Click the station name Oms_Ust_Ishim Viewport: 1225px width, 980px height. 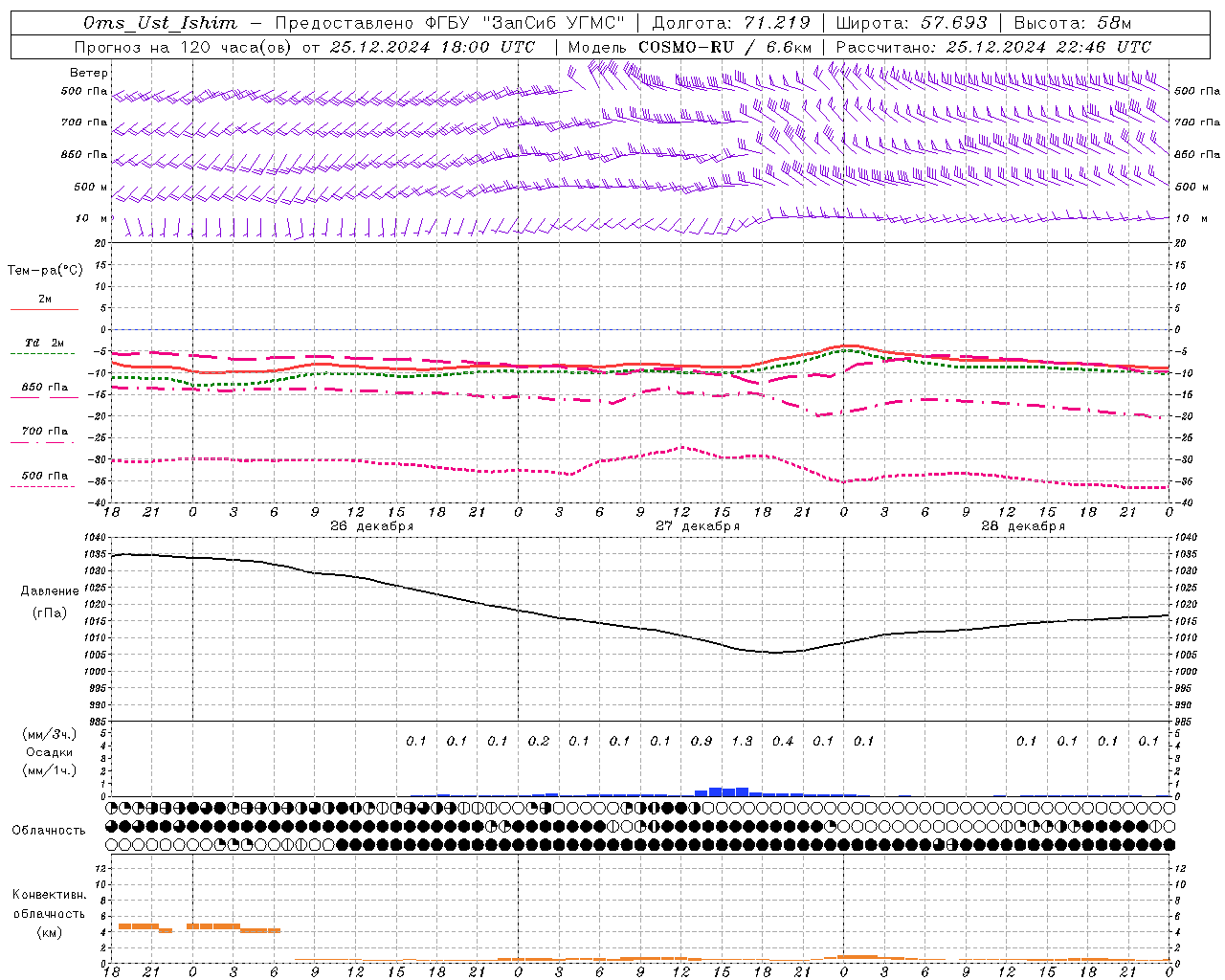[x=160, y=23]
